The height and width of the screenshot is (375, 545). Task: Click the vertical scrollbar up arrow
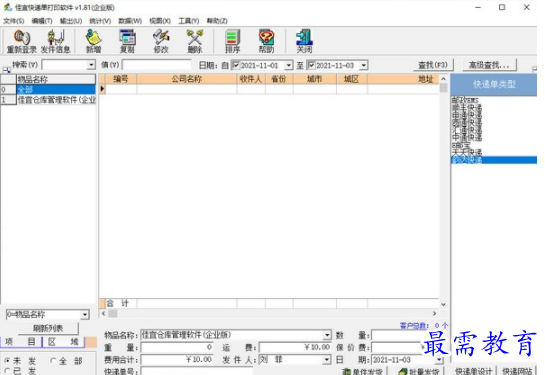[443, 79]
